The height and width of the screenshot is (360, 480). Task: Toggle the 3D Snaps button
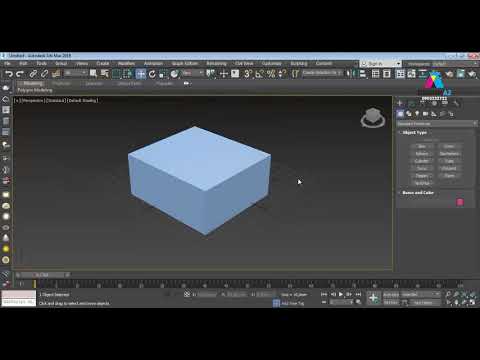click(x=247, y=74)
